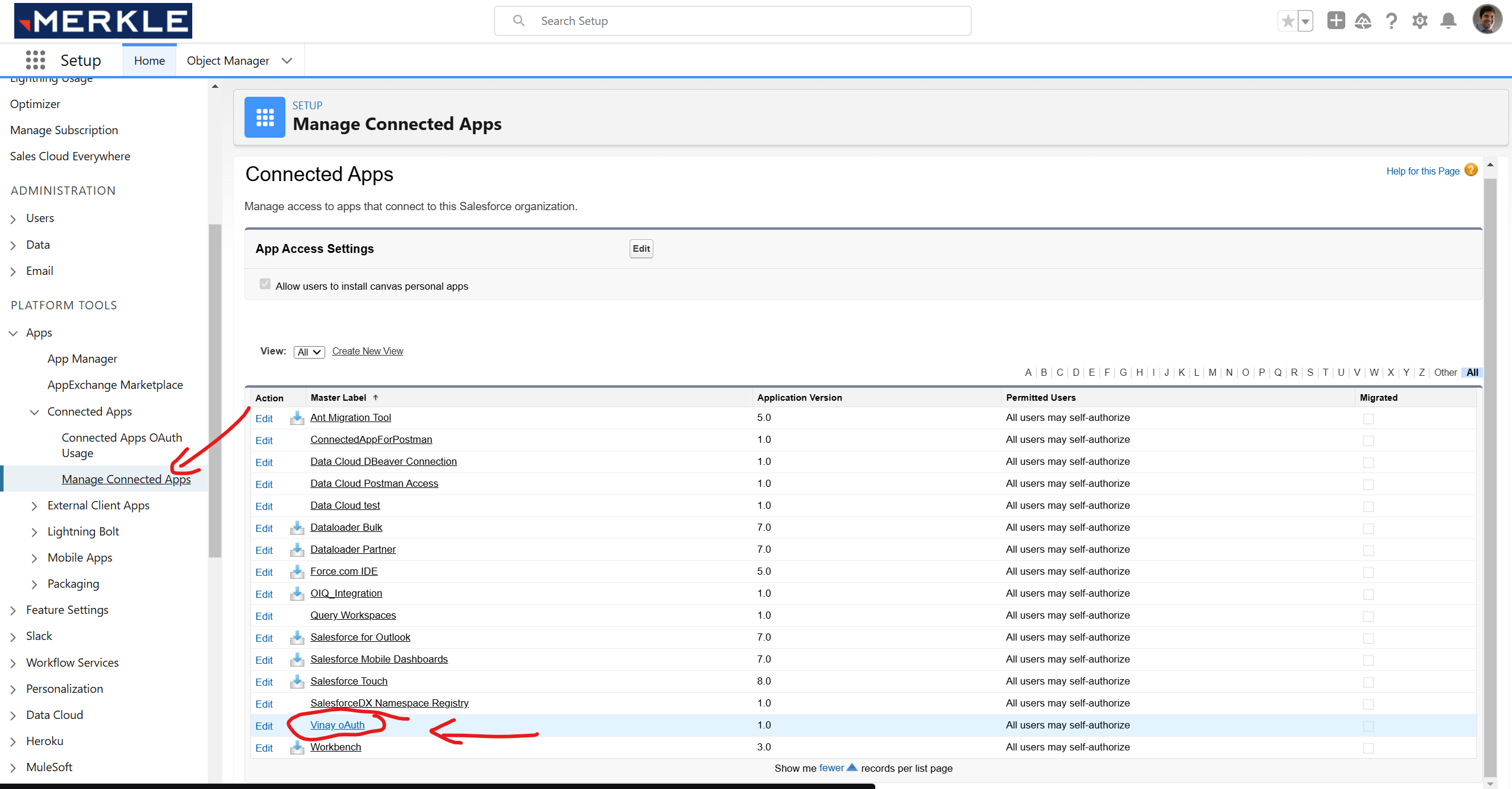Open Help for this Page link
1512x789 pixels.
[1423, 171]
